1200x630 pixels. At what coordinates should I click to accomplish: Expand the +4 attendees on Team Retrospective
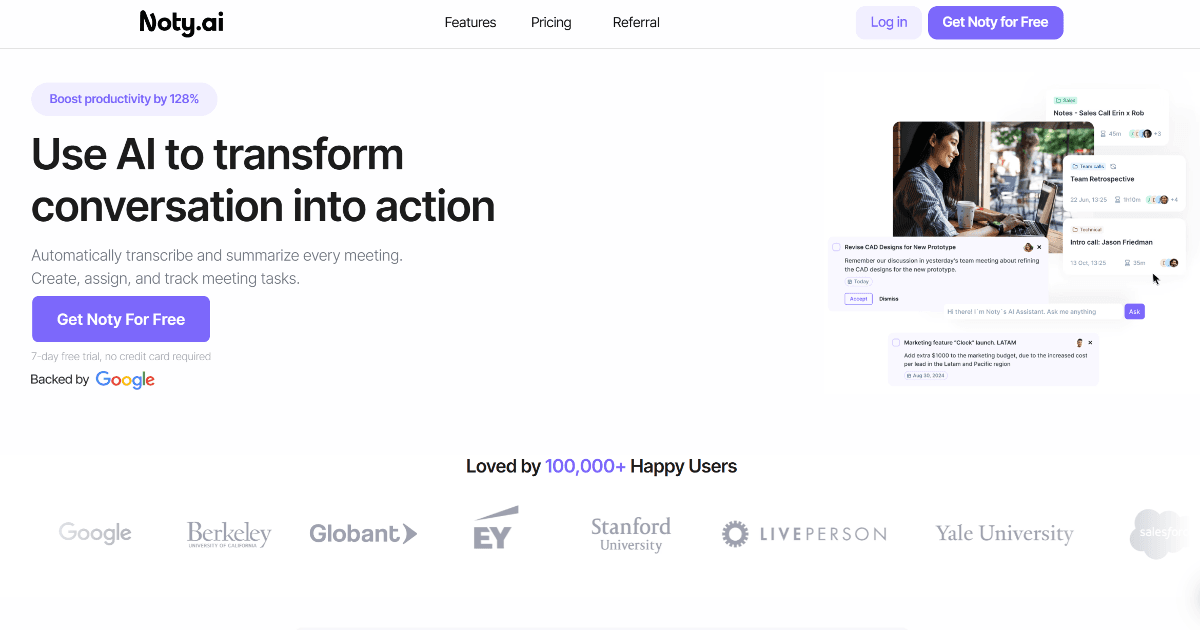click(x=1175, y=198)
